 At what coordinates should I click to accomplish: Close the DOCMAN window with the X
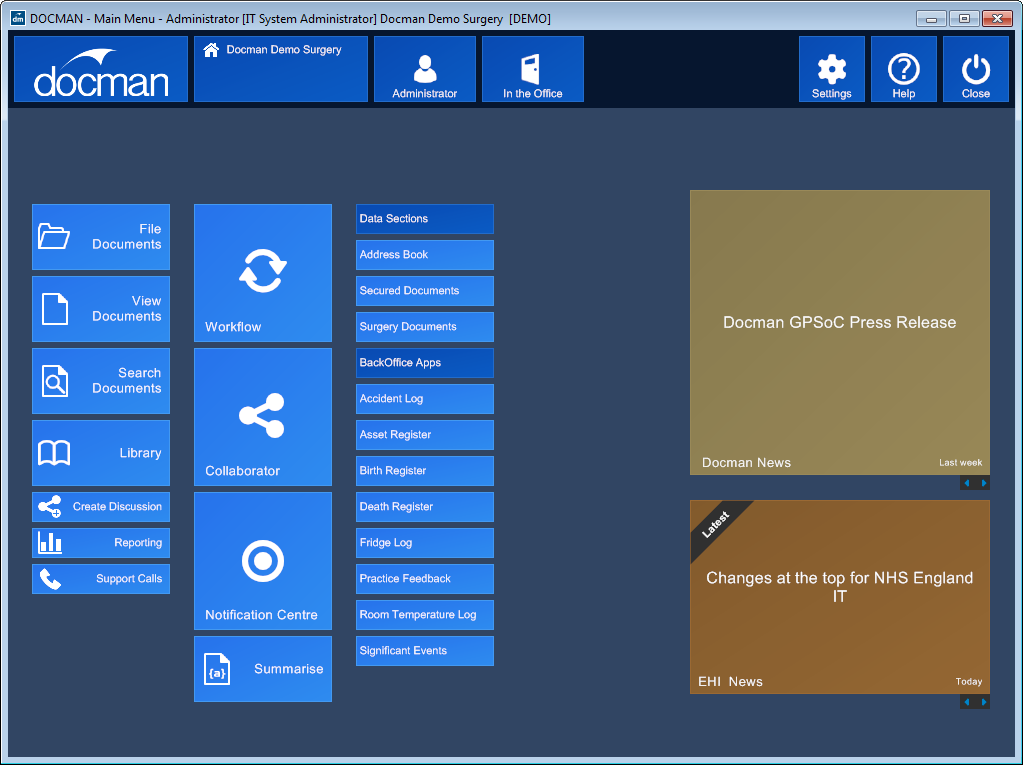click(x=998, y=18)
